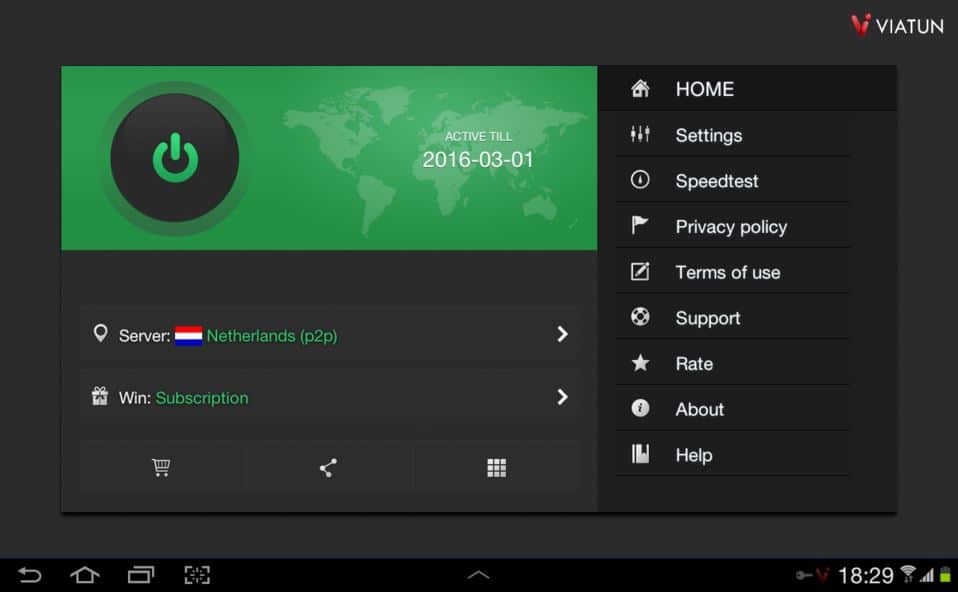Tap the Android home button
Screen dimensions: 958x592
85,575
